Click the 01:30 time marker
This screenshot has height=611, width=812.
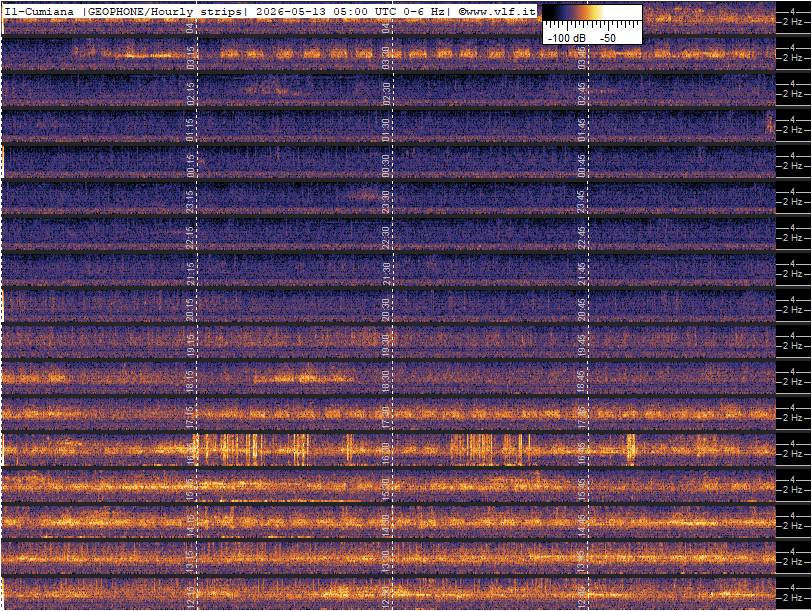coord(386,129)
